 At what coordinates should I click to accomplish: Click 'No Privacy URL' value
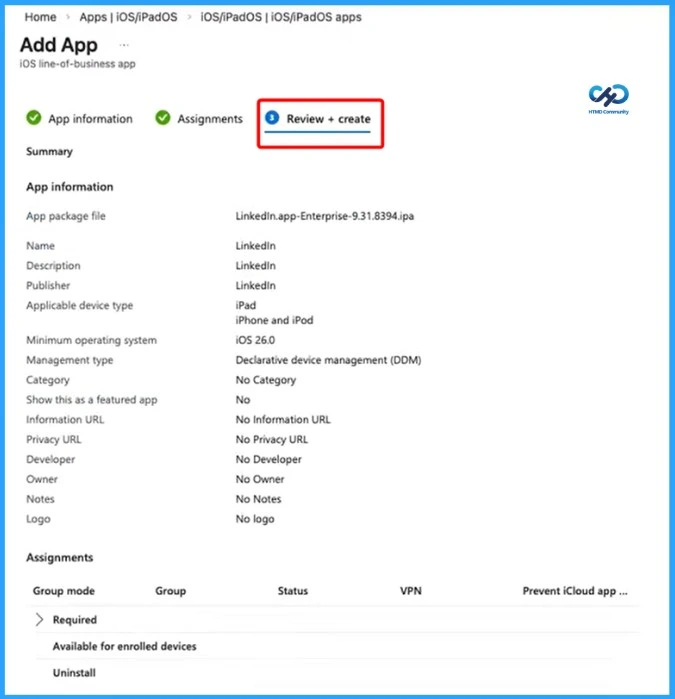272,440
